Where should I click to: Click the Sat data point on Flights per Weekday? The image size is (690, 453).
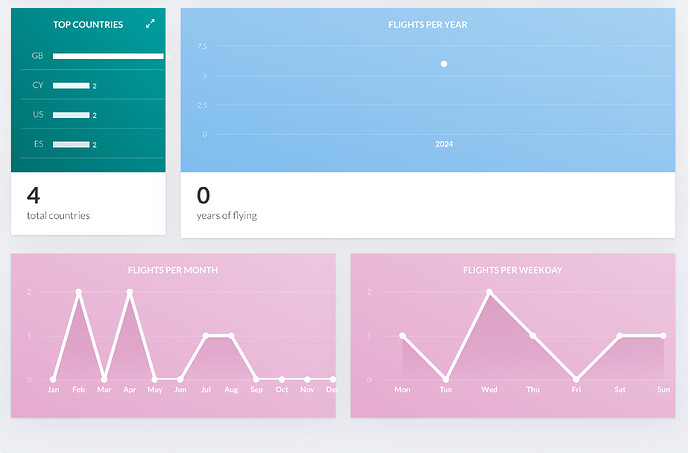[620, 335]
